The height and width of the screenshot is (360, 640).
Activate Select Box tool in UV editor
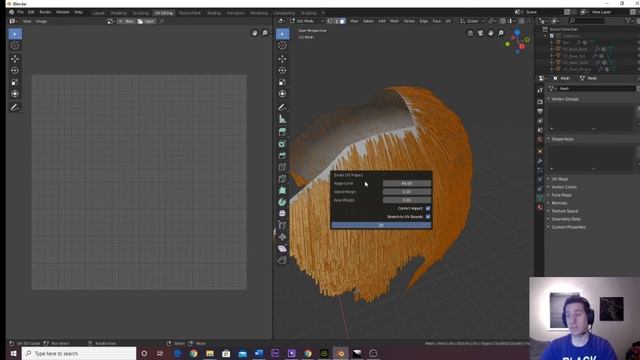[15, 33]
